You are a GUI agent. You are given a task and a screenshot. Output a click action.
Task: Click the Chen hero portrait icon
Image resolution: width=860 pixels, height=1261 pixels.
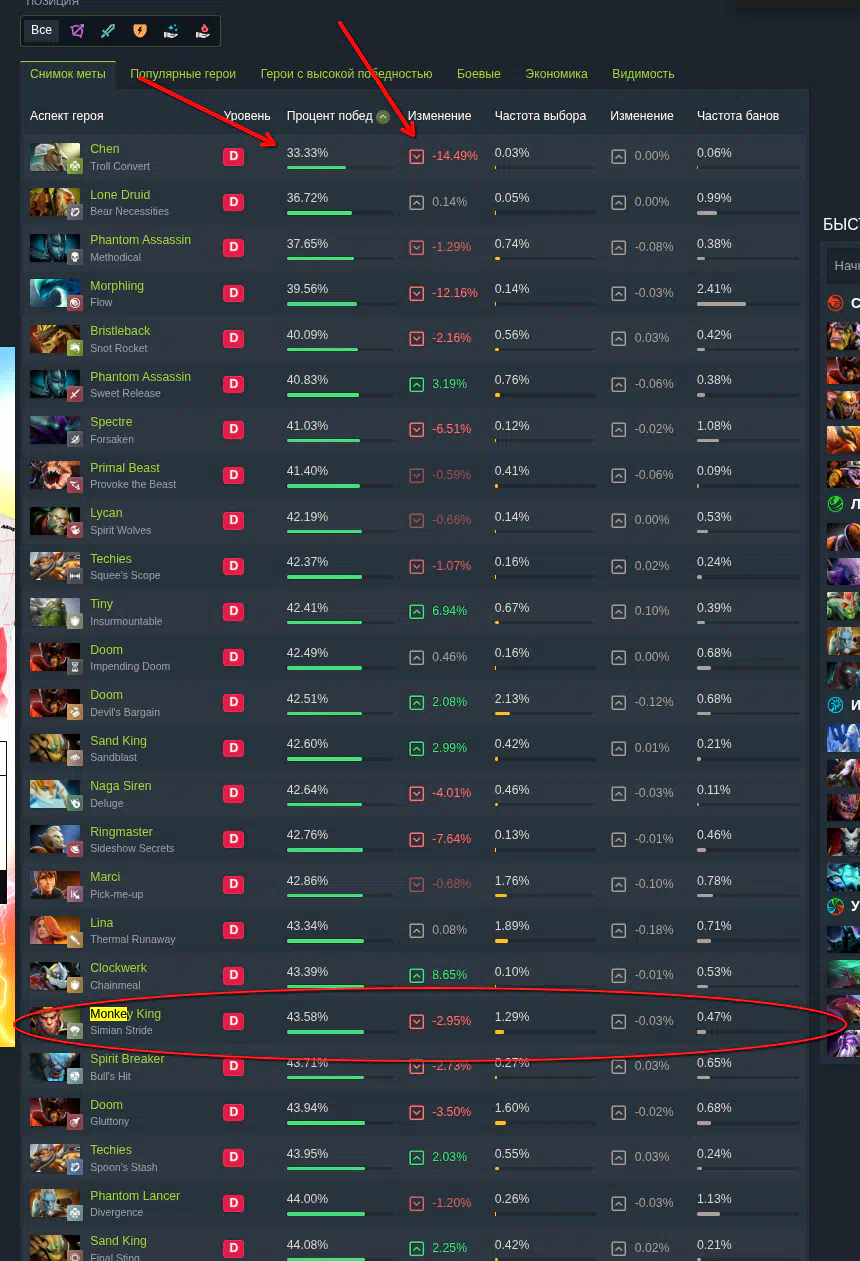55,157
